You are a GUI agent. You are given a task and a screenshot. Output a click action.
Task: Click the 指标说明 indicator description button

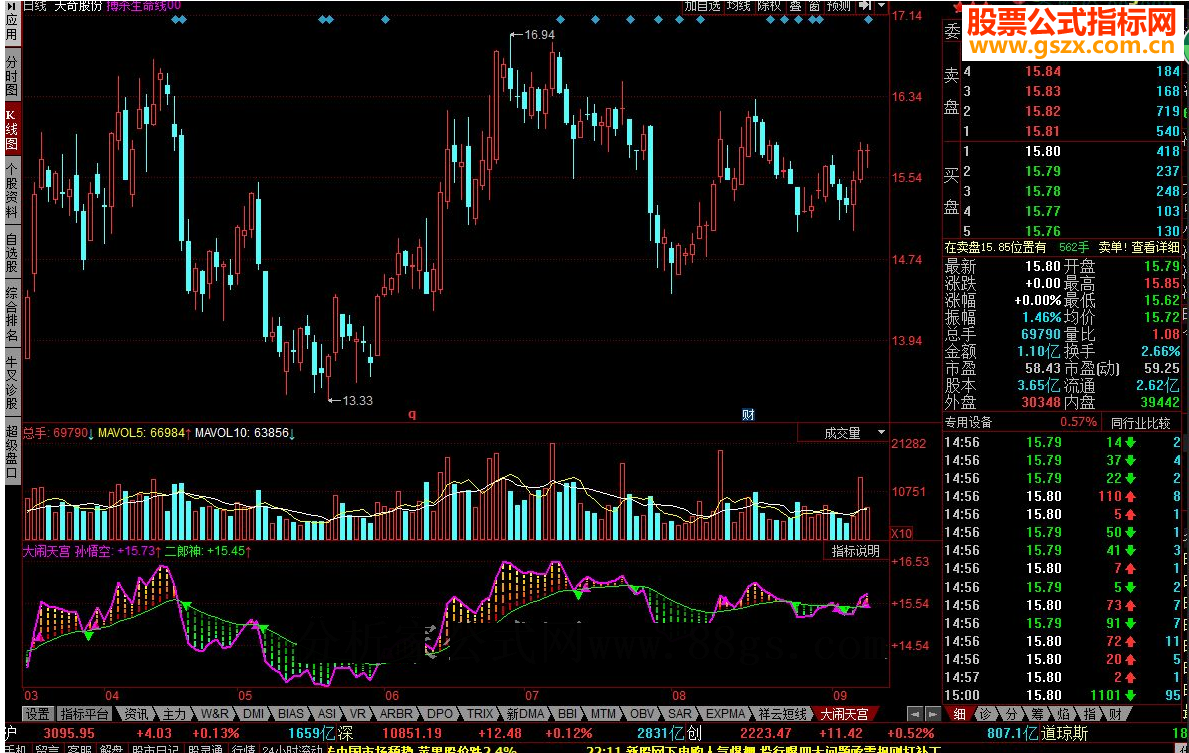point(856,551)
